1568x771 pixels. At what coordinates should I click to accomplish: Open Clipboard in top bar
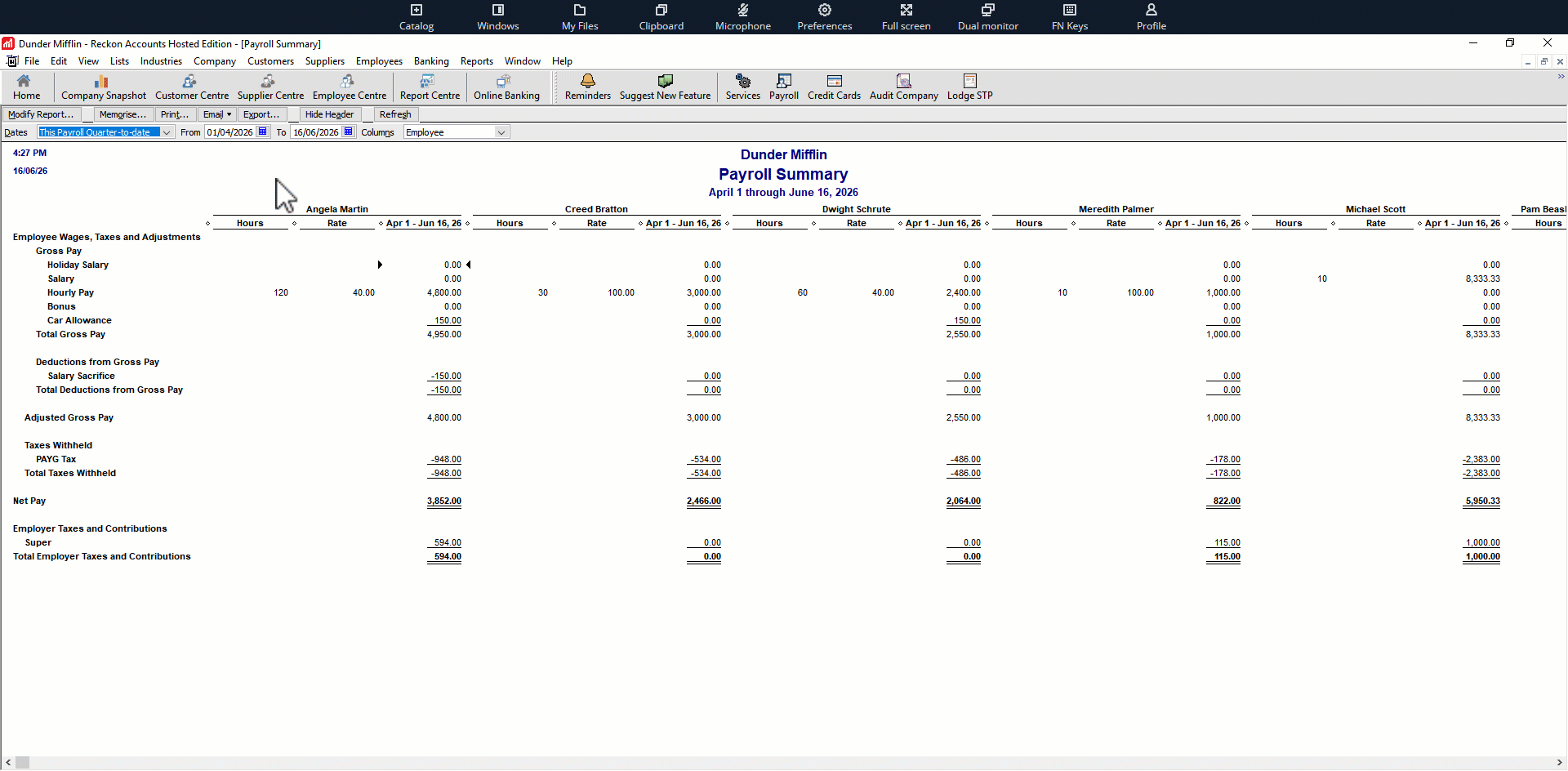click(661, 17)
